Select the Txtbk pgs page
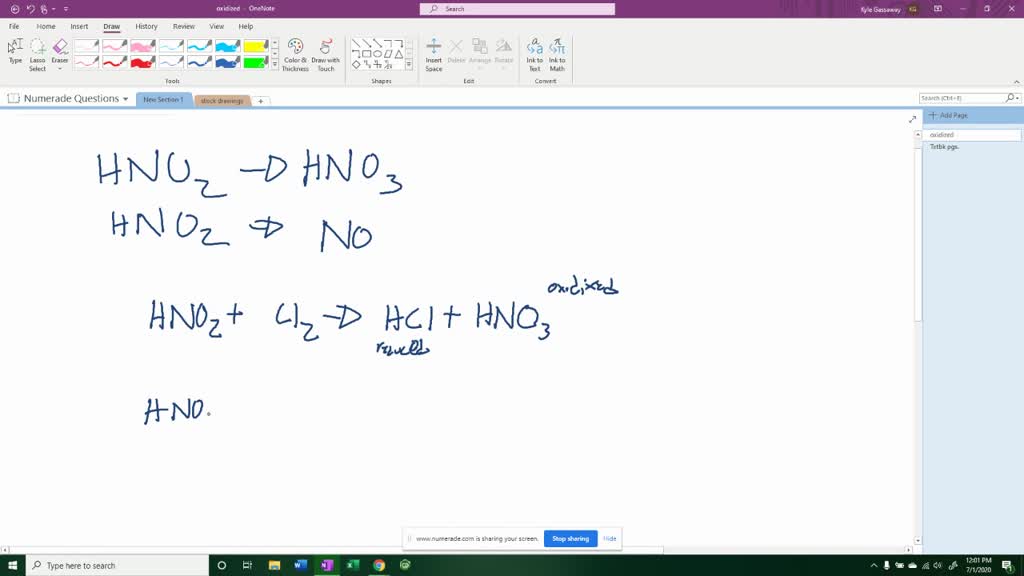This screenshot has width=1024, height=576. pos(950,146)
